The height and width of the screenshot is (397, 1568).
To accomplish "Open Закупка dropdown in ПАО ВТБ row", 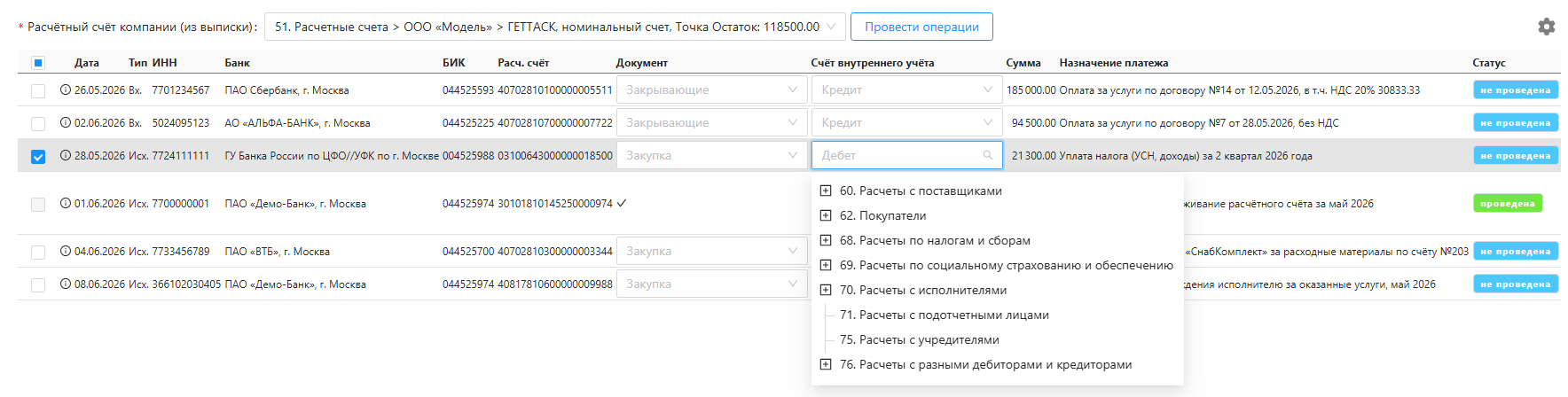I will [x=711, y=251].
